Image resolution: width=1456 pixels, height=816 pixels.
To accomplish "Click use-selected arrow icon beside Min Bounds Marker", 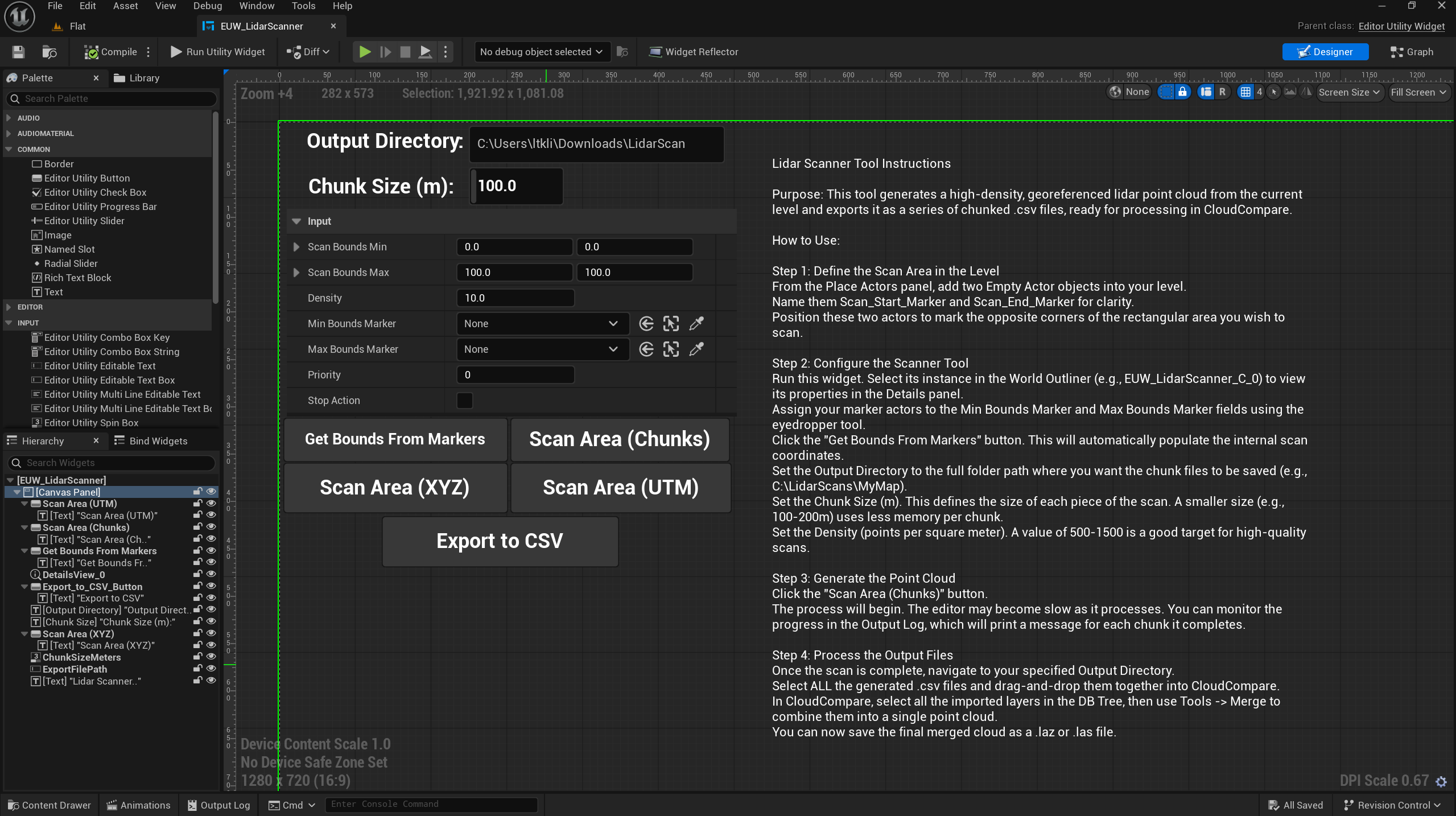I will (646, 324).
